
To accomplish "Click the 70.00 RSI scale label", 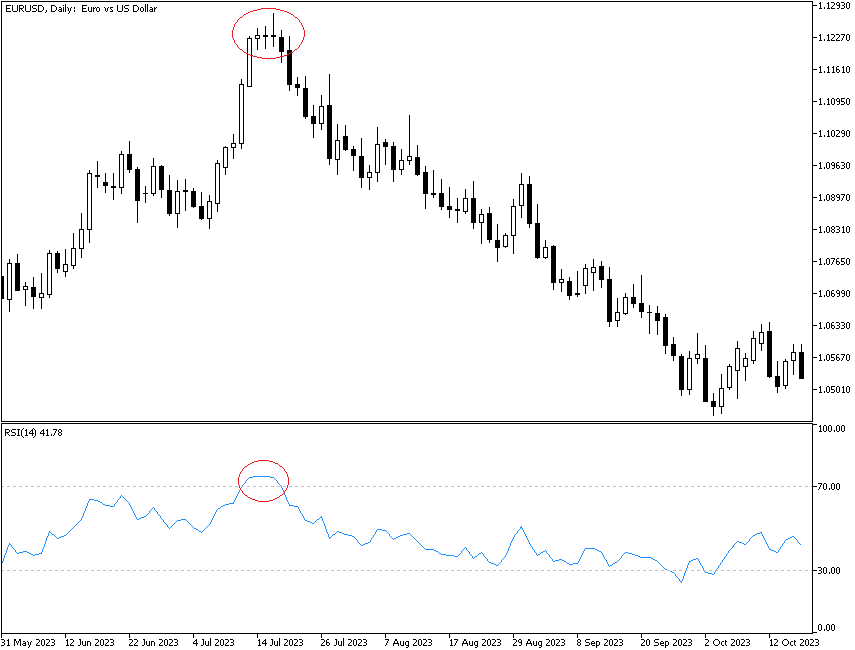I will coord(832,487).
